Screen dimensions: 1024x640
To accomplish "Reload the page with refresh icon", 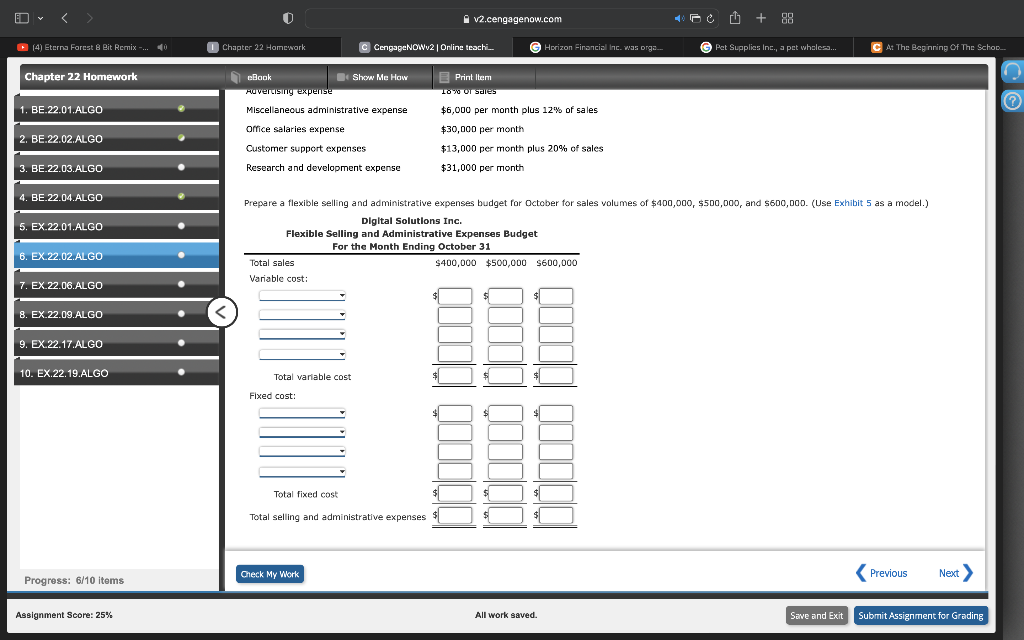I will pyautogui.click(x=711, y=19).
